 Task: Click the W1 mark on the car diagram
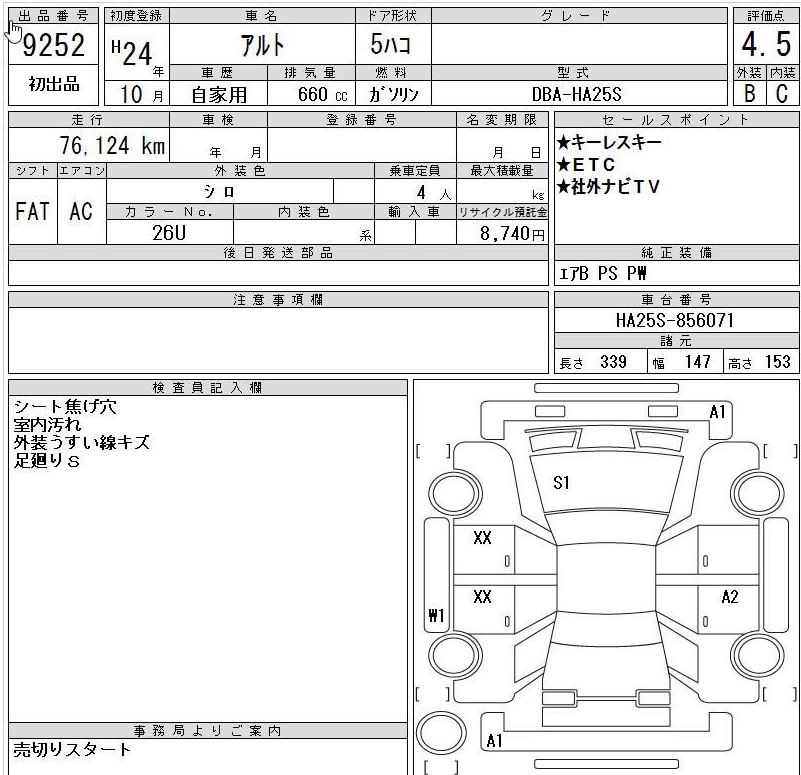point(436,615)
